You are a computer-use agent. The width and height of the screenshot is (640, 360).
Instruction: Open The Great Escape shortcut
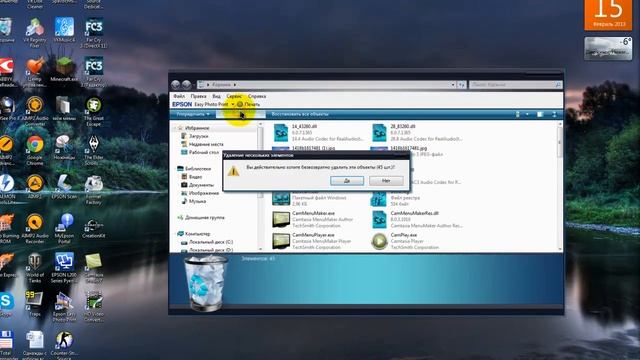(93, 111)
